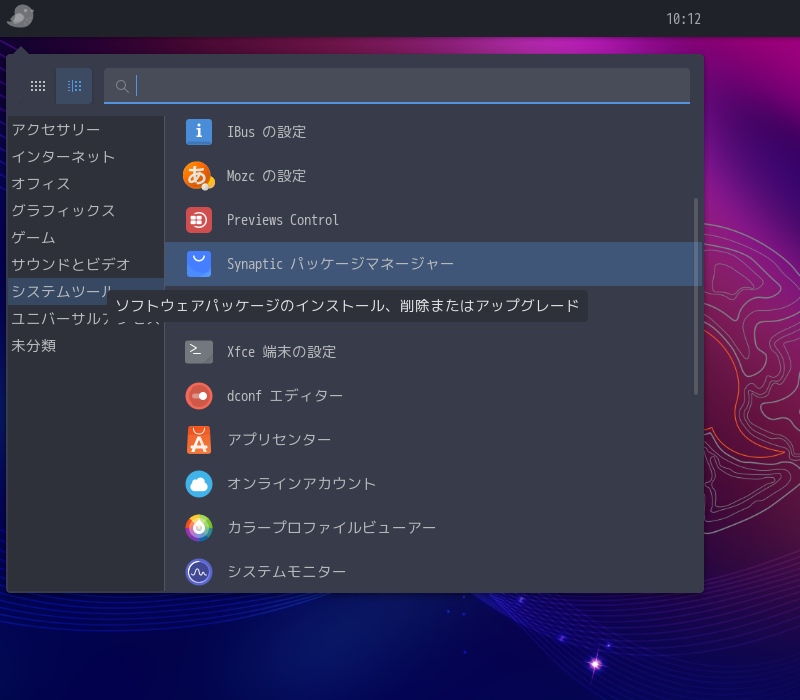Click the dconf editor icon
The image size is (800, 700).
pos(199,396)
